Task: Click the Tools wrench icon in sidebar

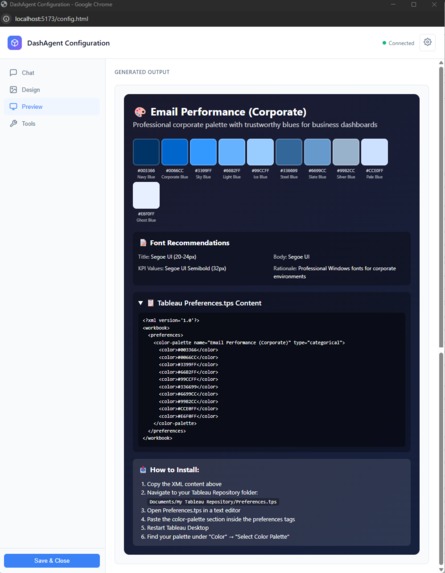Action: tap(14, 124)
